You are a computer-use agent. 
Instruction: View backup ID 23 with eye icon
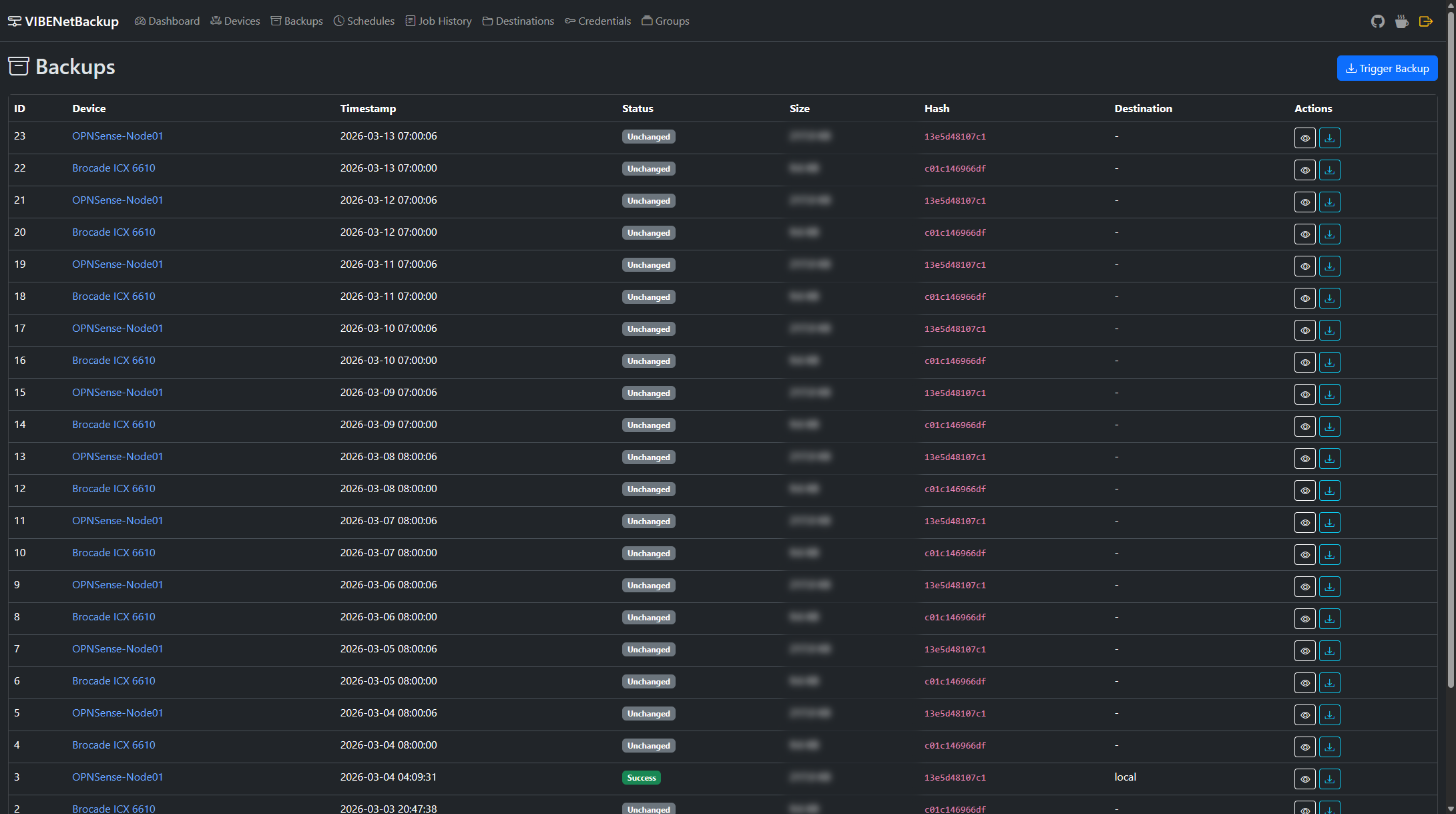(x=1305, y=138)
